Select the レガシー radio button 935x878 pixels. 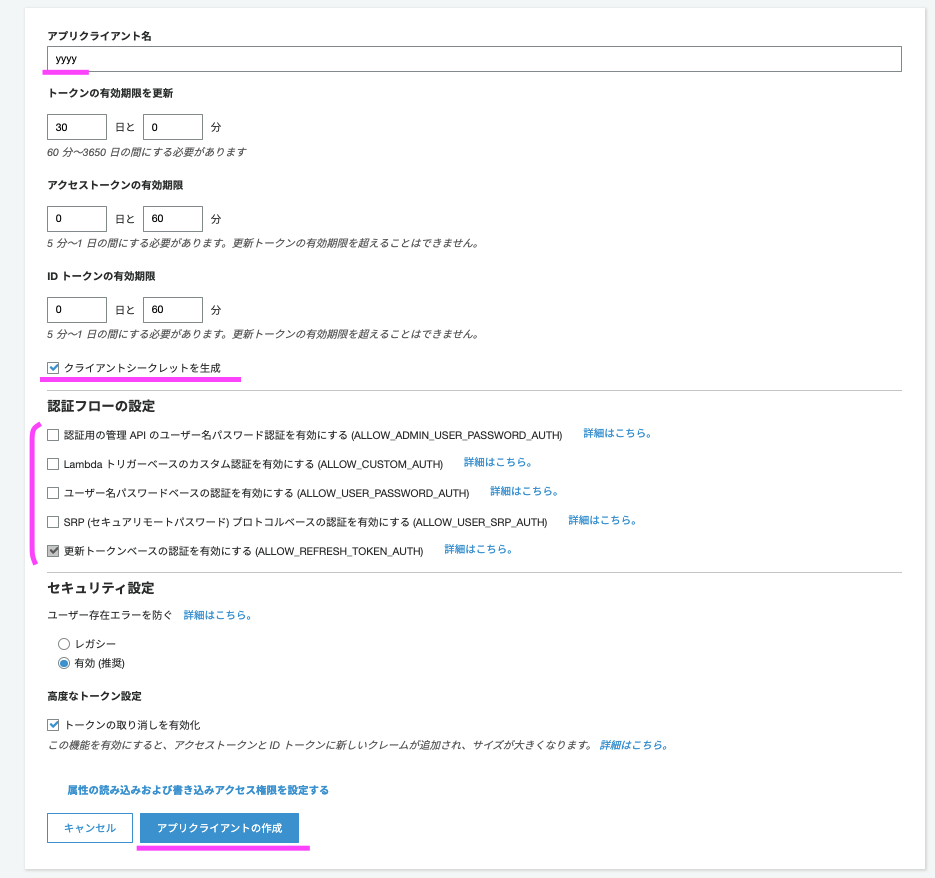coord(64,644)
